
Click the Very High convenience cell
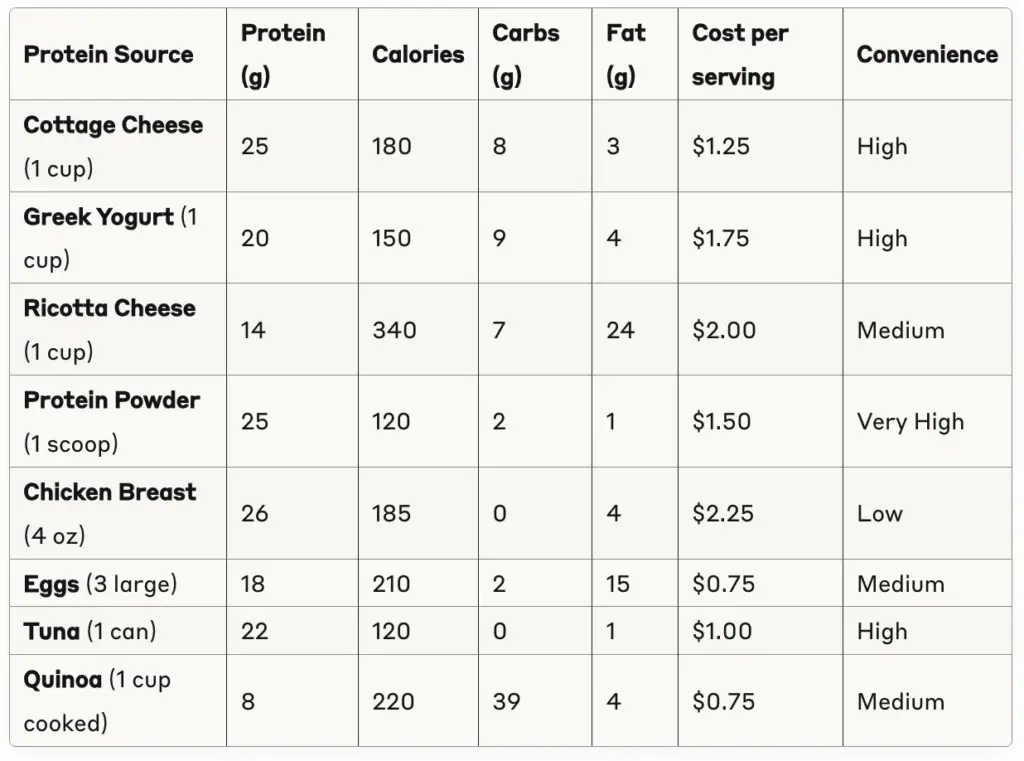(910, 422)
